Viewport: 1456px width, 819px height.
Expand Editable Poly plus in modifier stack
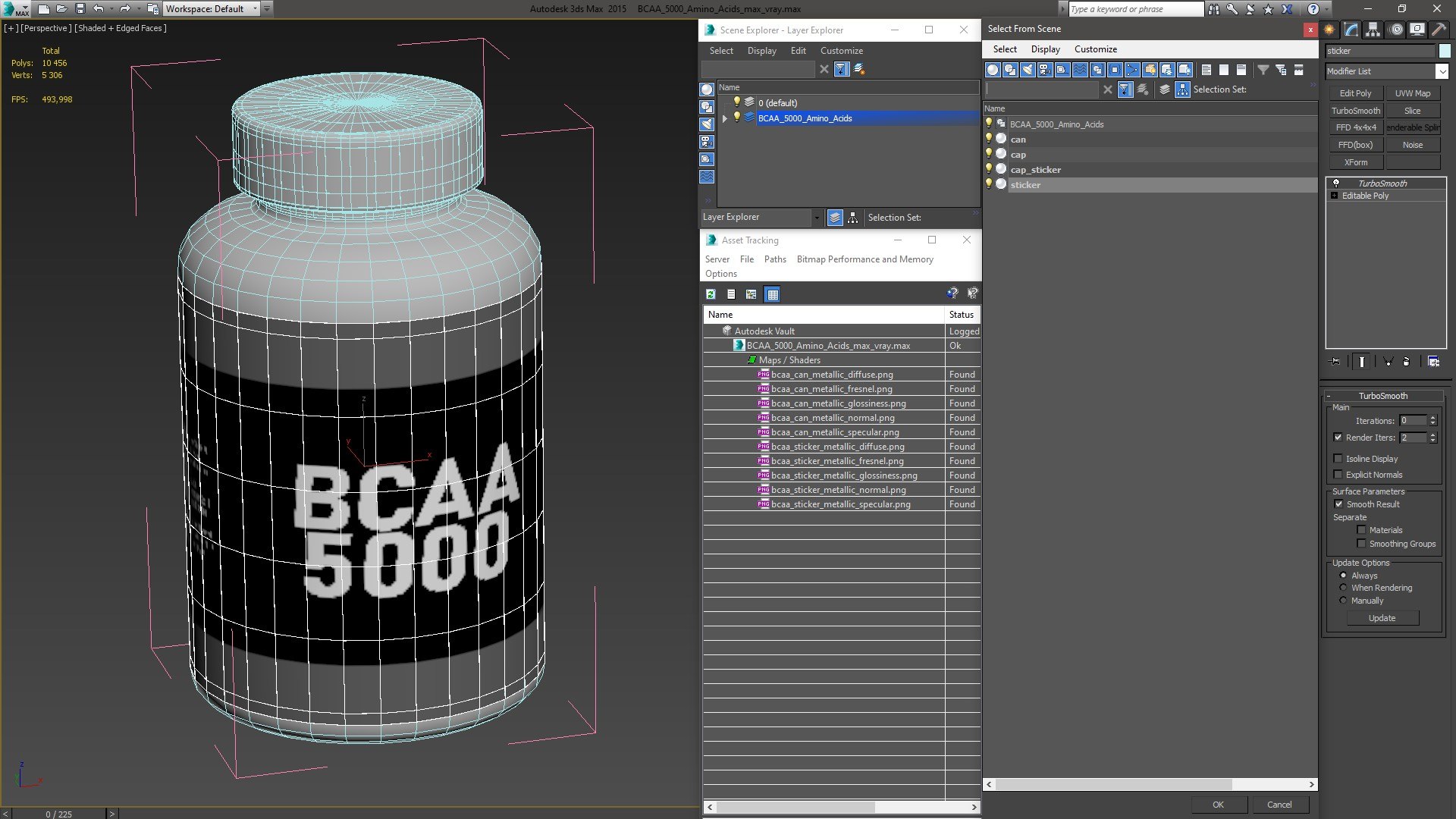coord(1334,196)
